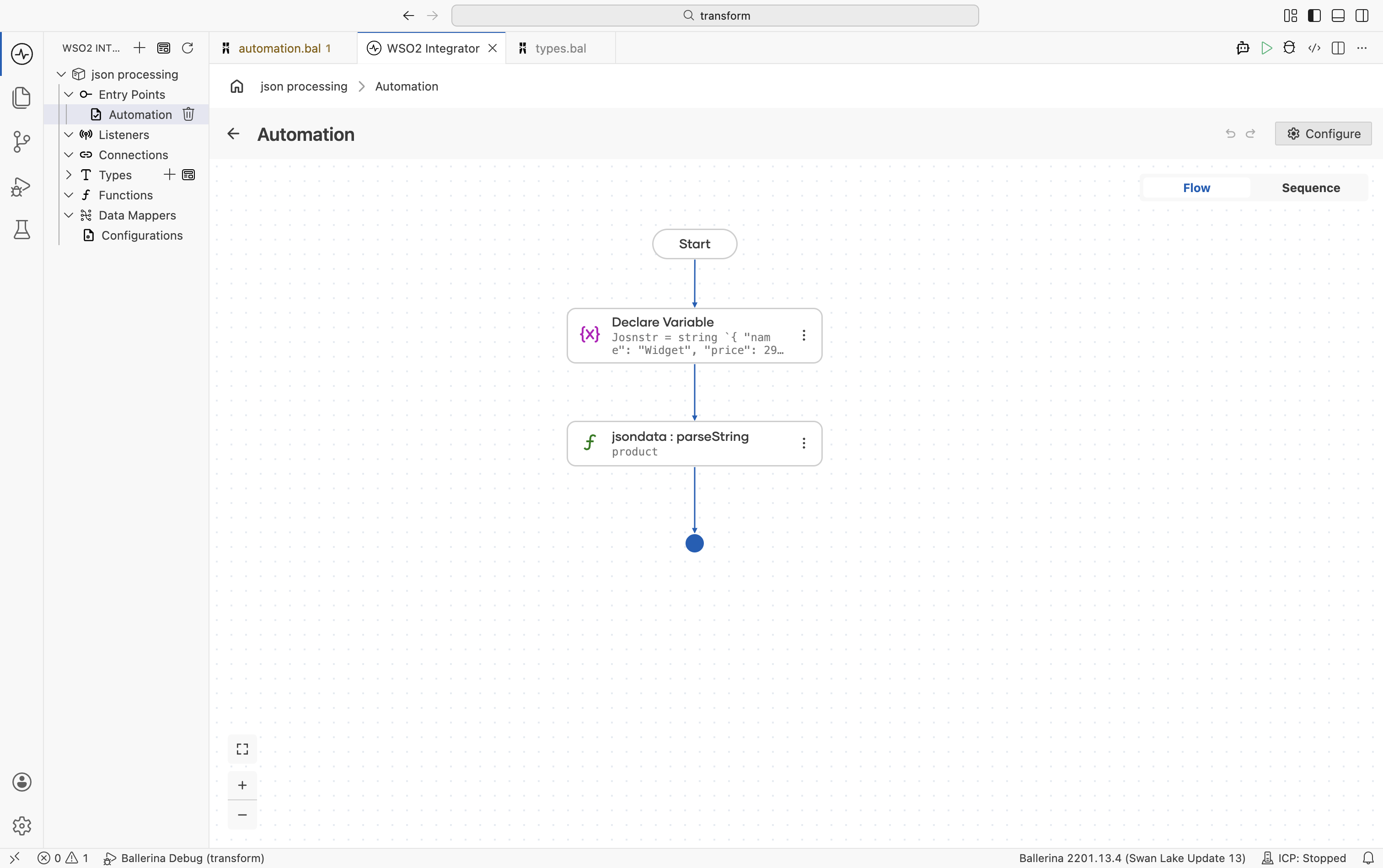Image resolution: width=1383 pixels, height=868 pixels.
Task: Switch to Flow view
Action: [1196, 188]
